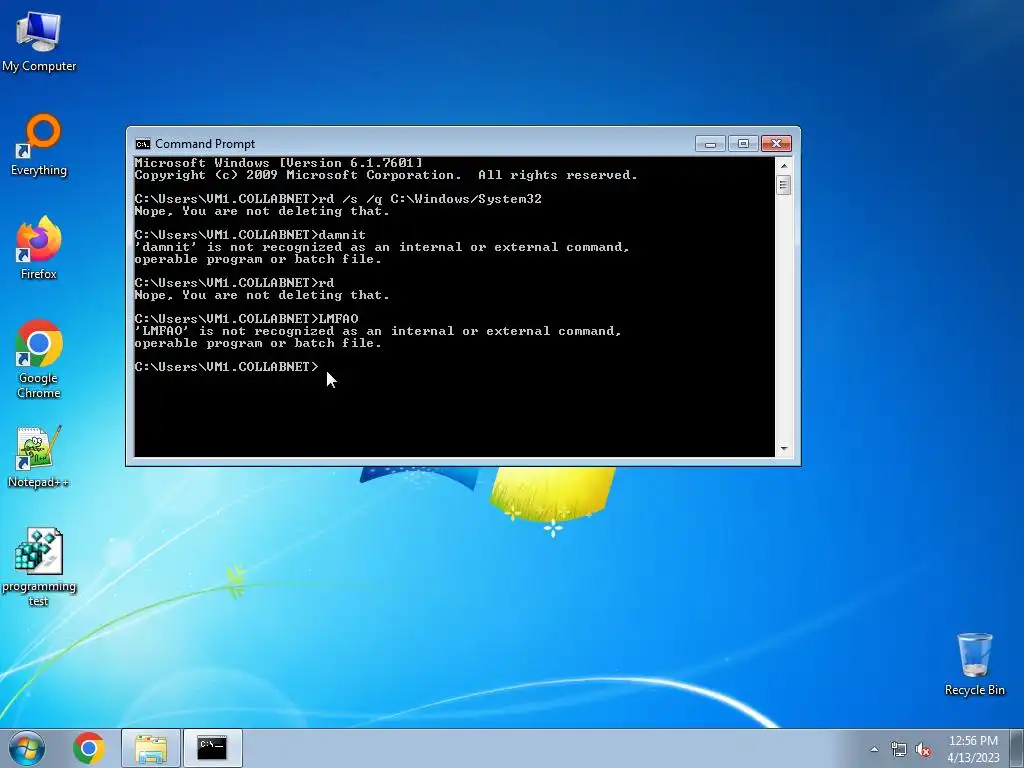Select Command Prompt taskbar button
The width and height of the screenshot is (1024, 768).
point(212,748)
